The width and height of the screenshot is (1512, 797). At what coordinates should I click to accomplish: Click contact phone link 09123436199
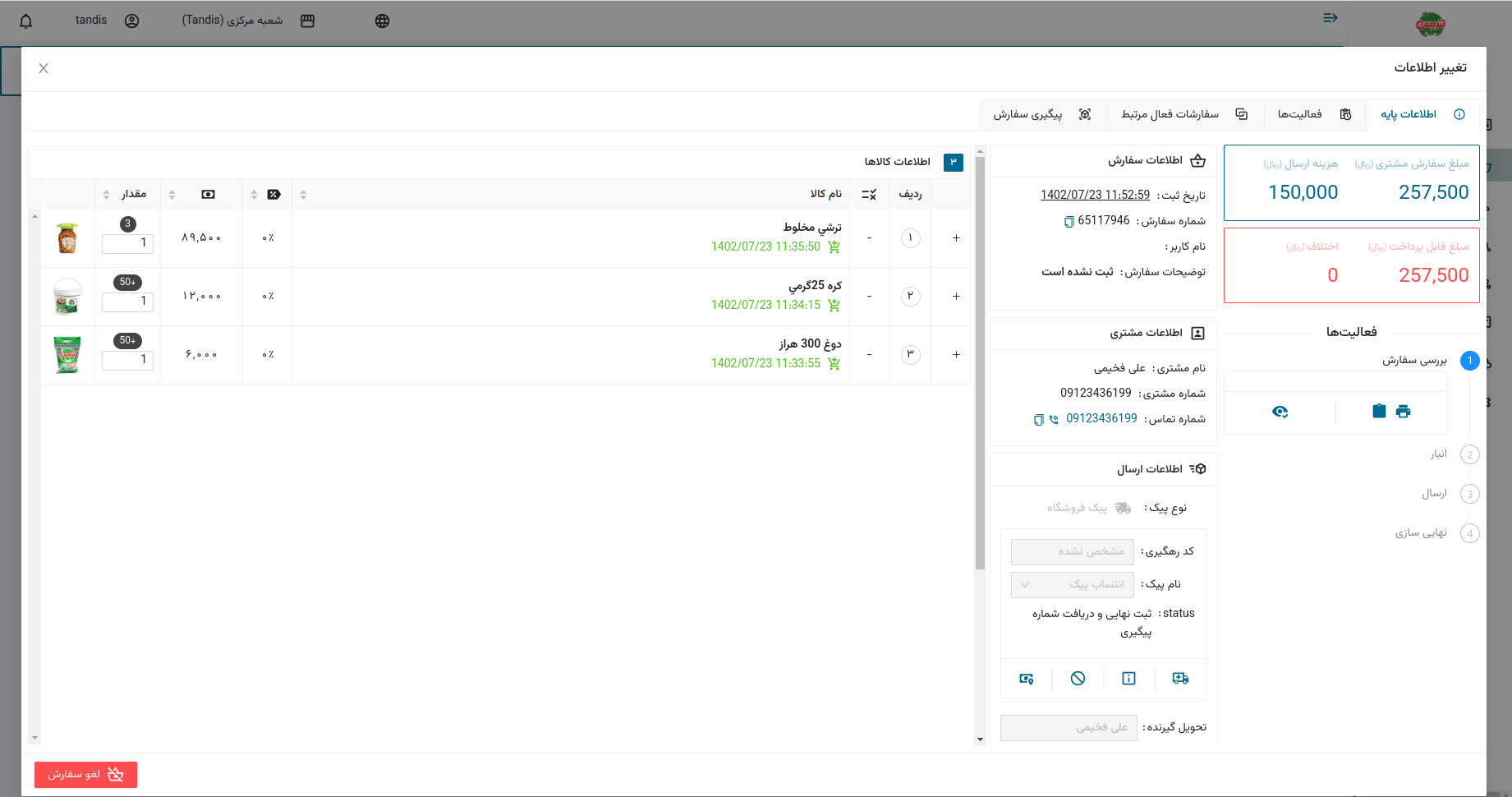(x=1101, y=419)
